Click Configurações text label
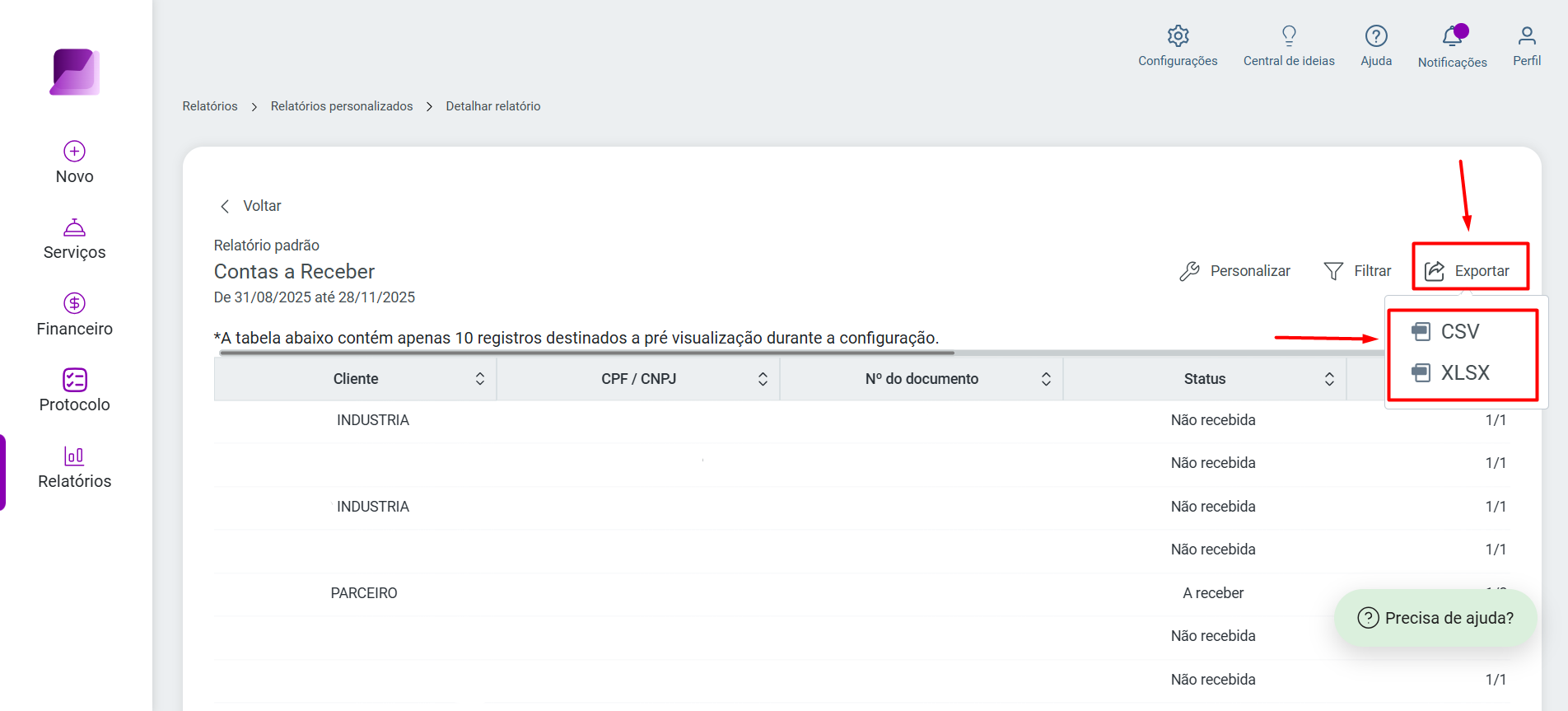This screenshot has height=711, width=1568. click(1178, 61)
